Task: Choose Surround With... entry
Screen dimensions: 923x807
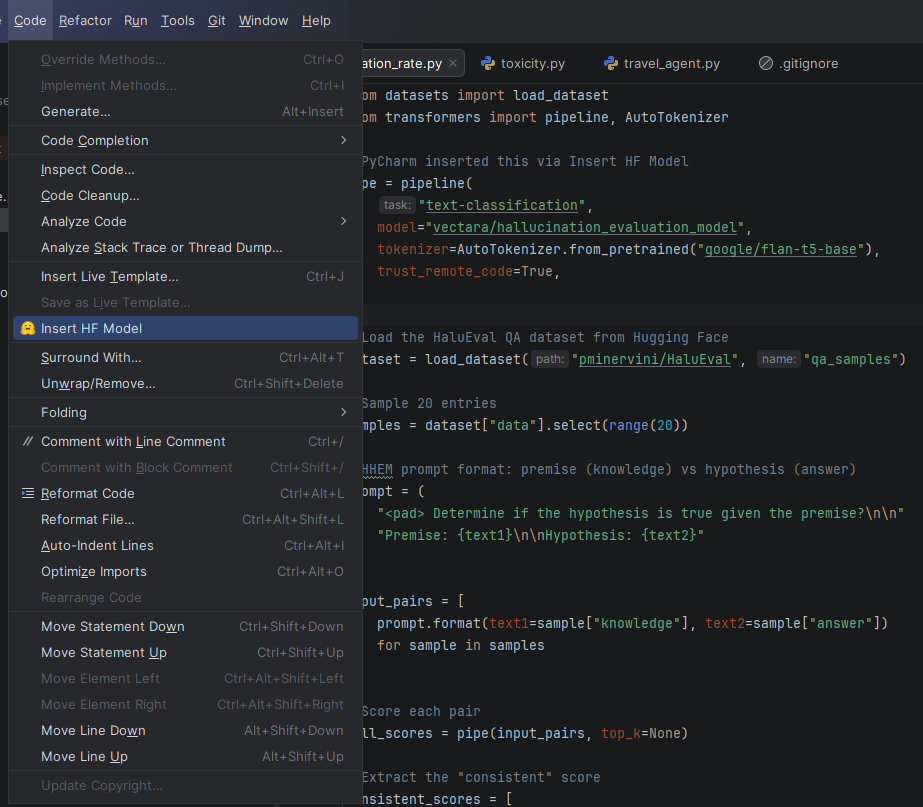Action: click(x=185, y=357)
